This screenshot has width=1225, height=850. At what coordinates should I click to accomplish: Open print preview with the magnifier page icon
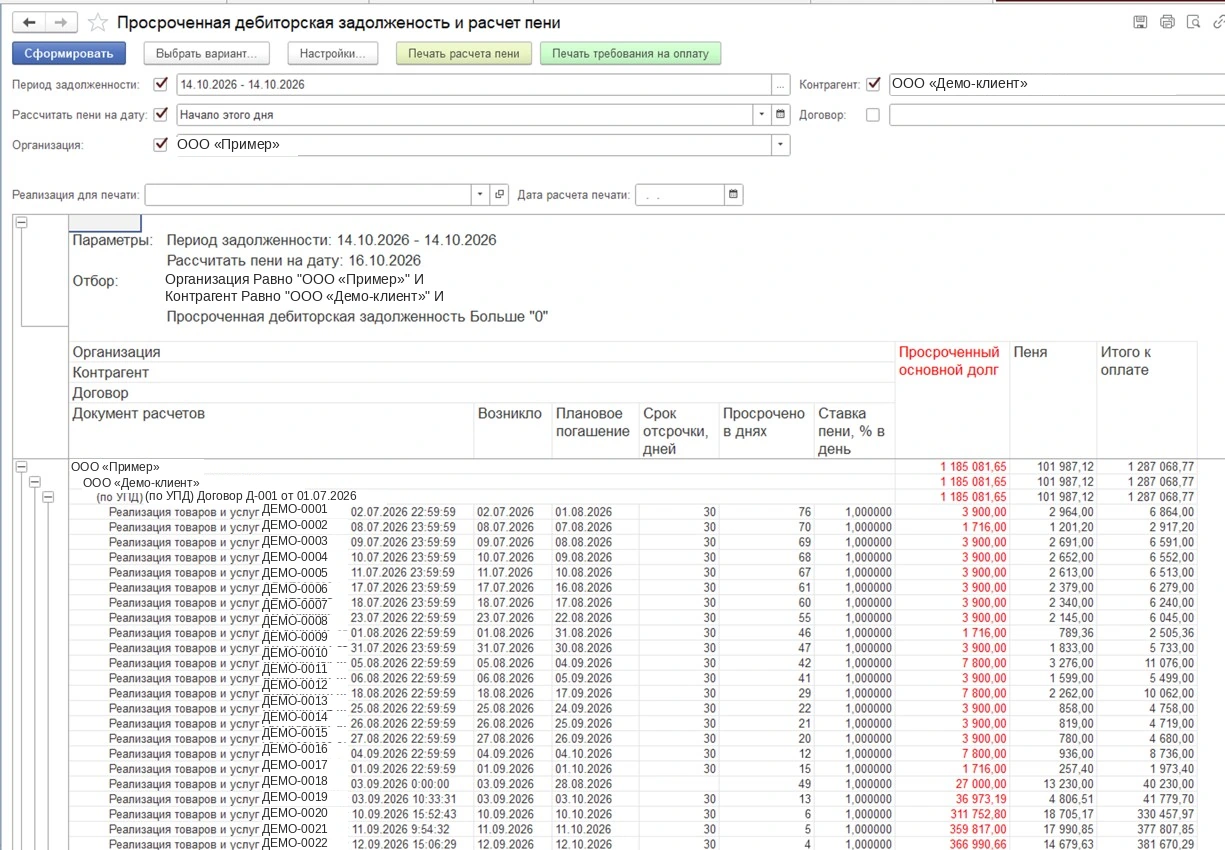click(1192, 22)
